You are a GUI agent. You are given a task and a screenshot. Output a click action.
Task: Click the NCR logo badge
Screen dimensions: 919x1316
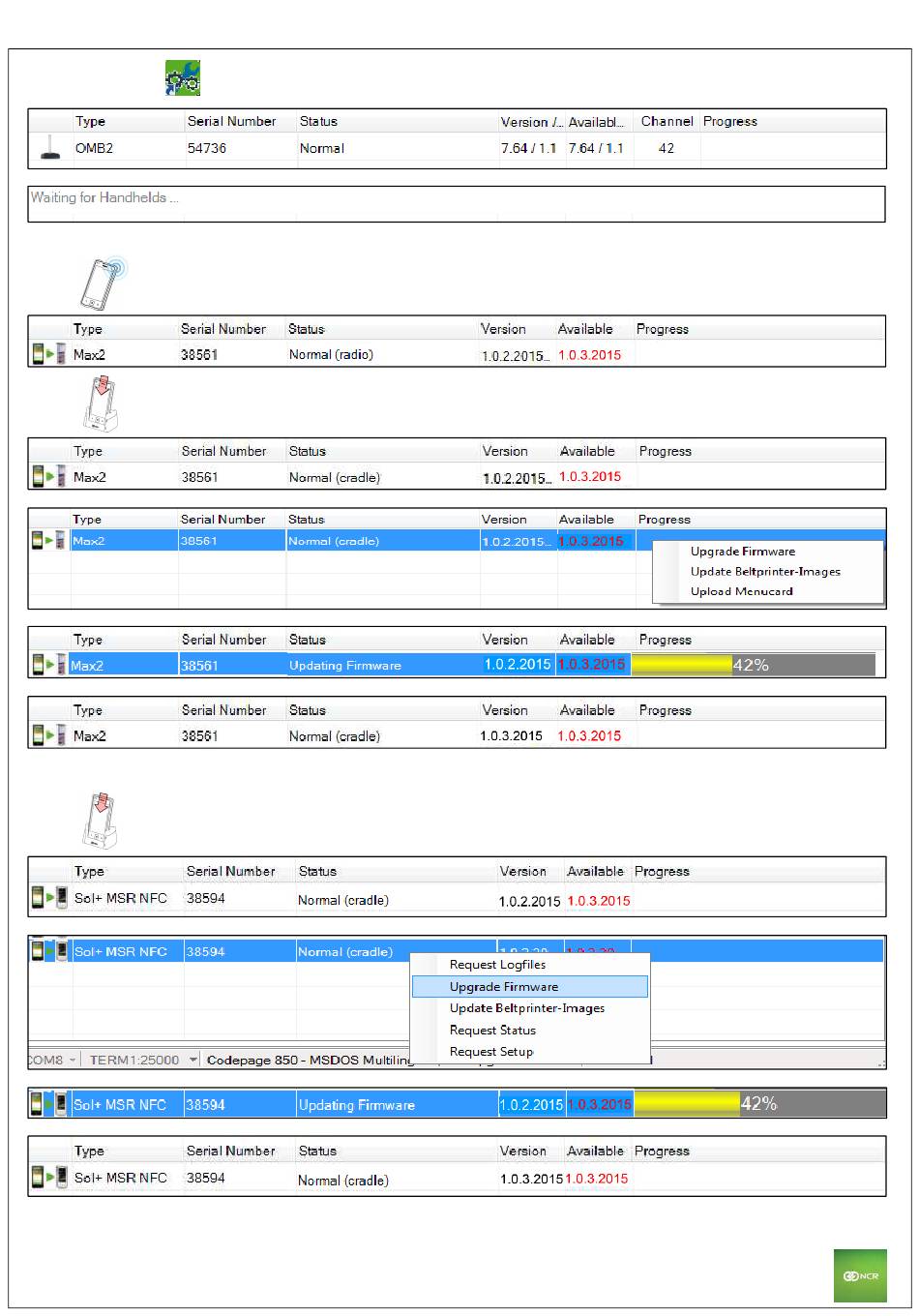pos(860,1275)
